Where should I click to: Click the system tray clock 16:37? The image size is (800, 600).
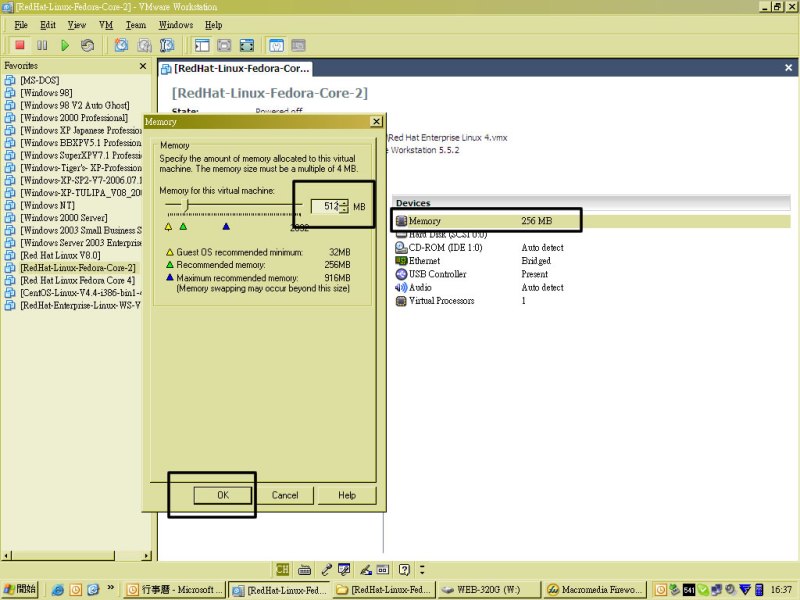pos(781,590)
